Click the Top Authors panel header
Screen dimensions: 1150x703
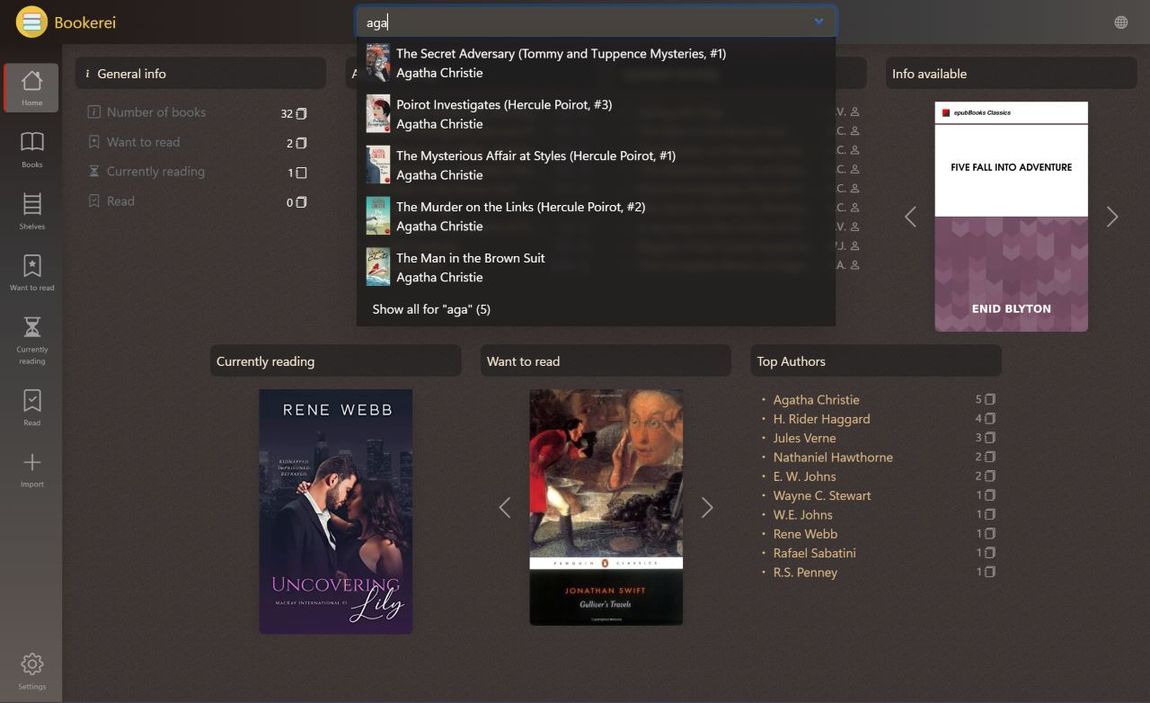click(876, 361)
